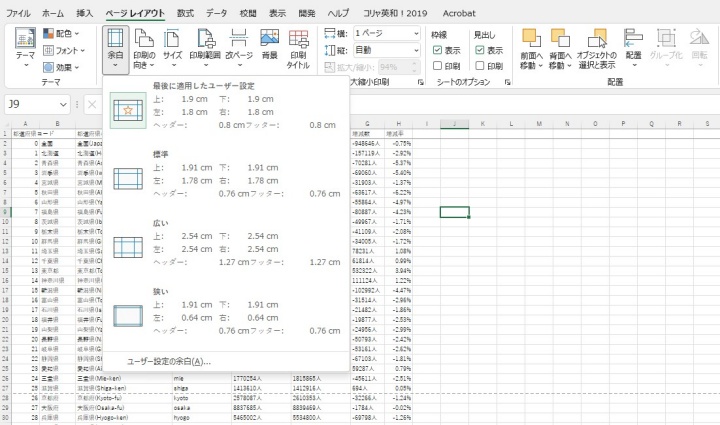This screenshot has height=425, width=720.
Task: Click the 縦 height scale icon
Action: pyautogui.click(x=330, y=50)
